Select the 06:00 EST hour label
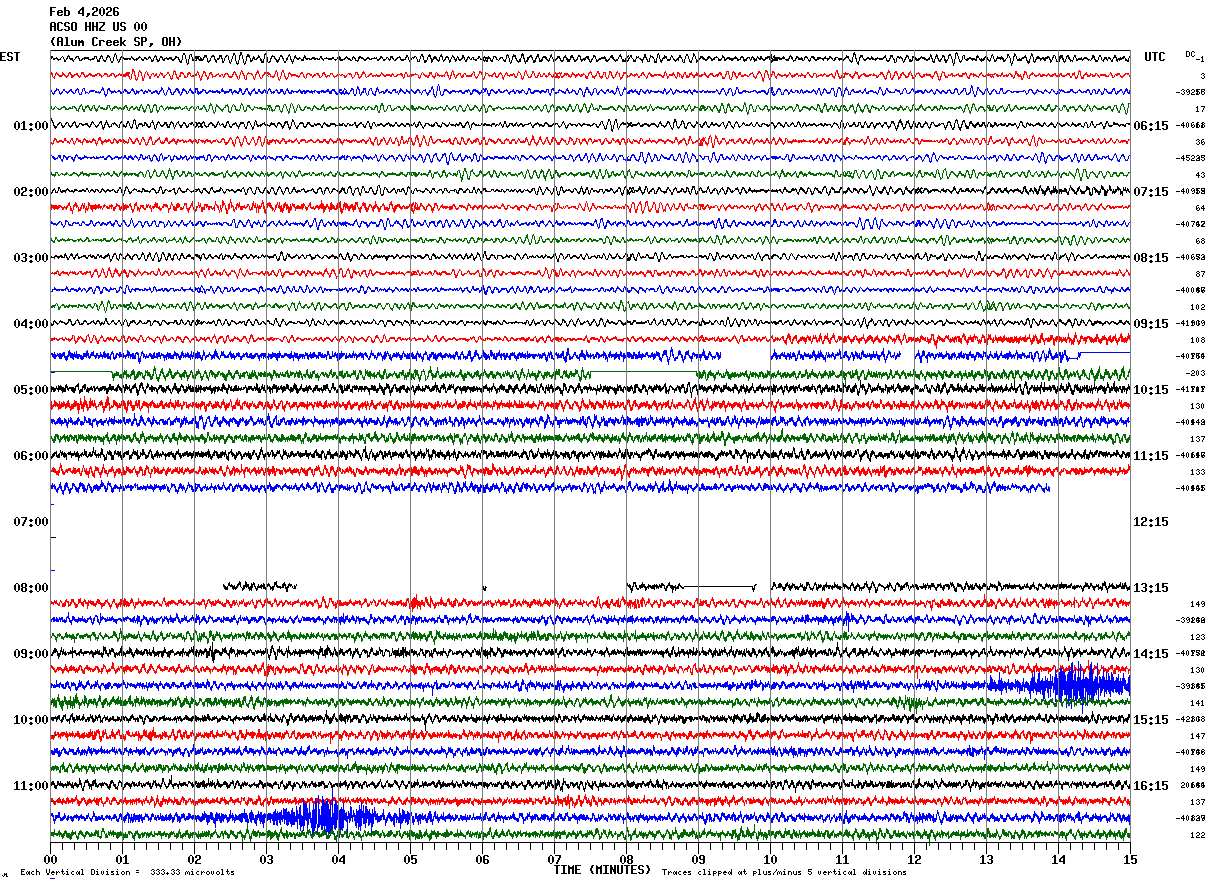 click(30, 456)
